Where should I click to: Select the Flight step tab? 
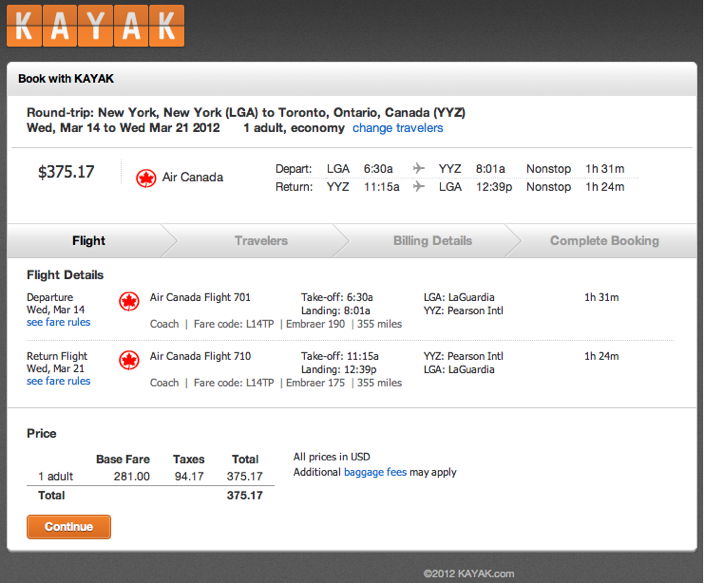coord(89,240)
